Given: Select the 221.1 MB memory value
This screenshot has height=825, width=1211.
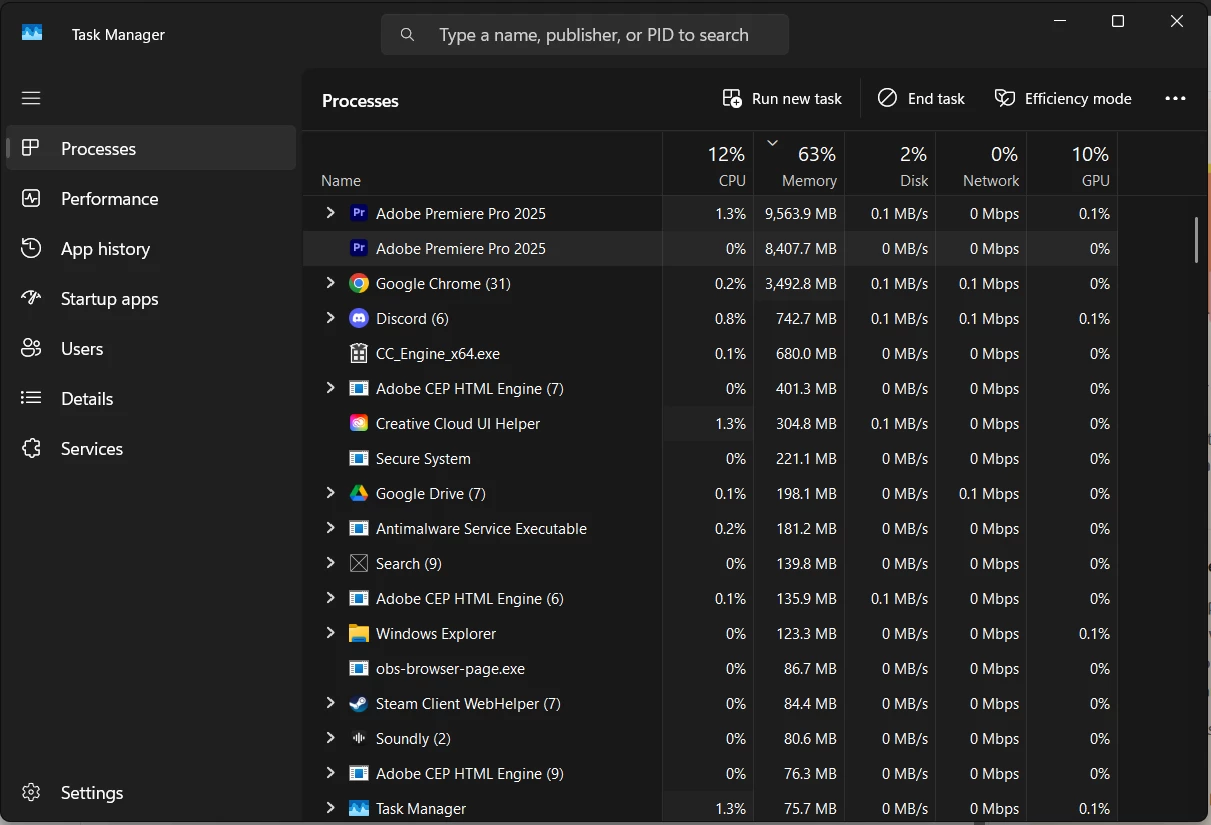Looking at the screenshot, I should 805,458.
